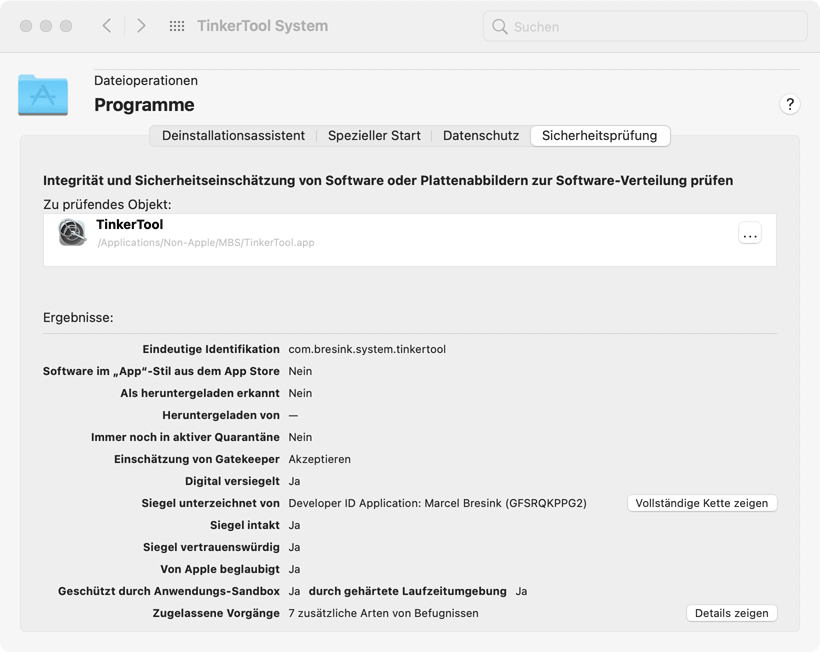
Task: Click the TinkerTool object name
Action: [x=130, y=224]
